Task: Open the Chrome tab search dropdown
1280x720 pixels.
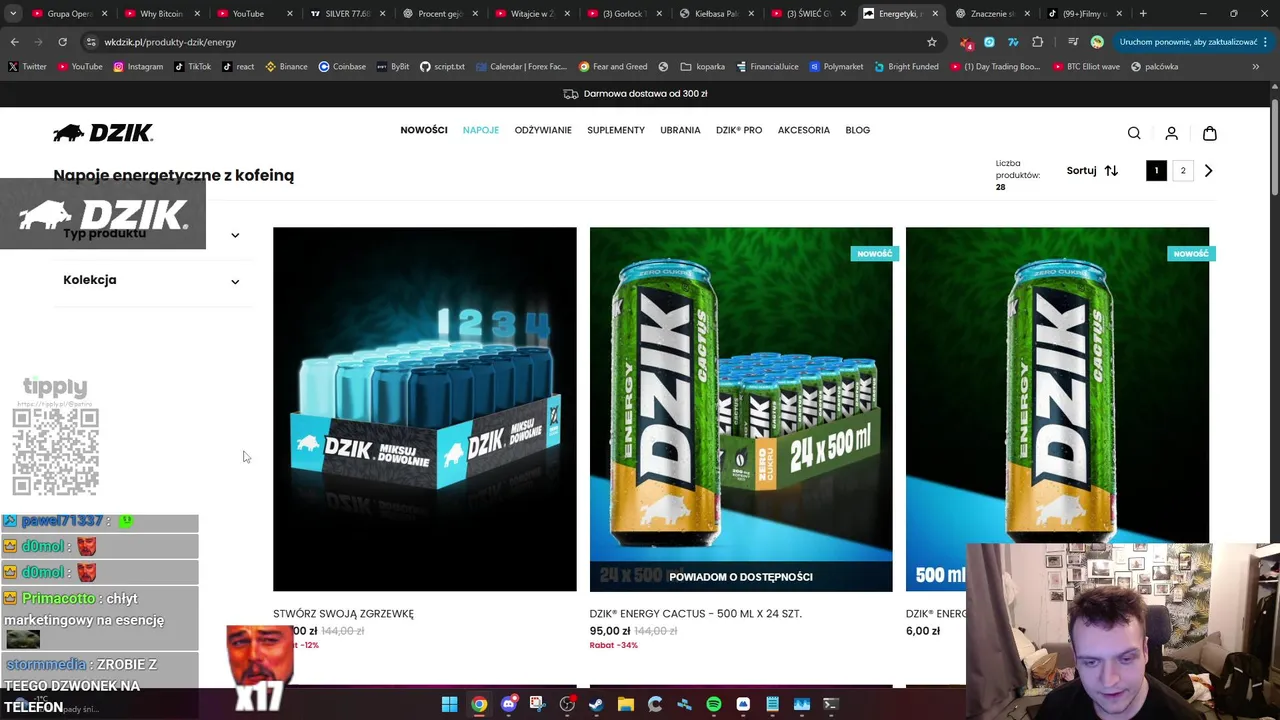Action: [x=13, y=14]
